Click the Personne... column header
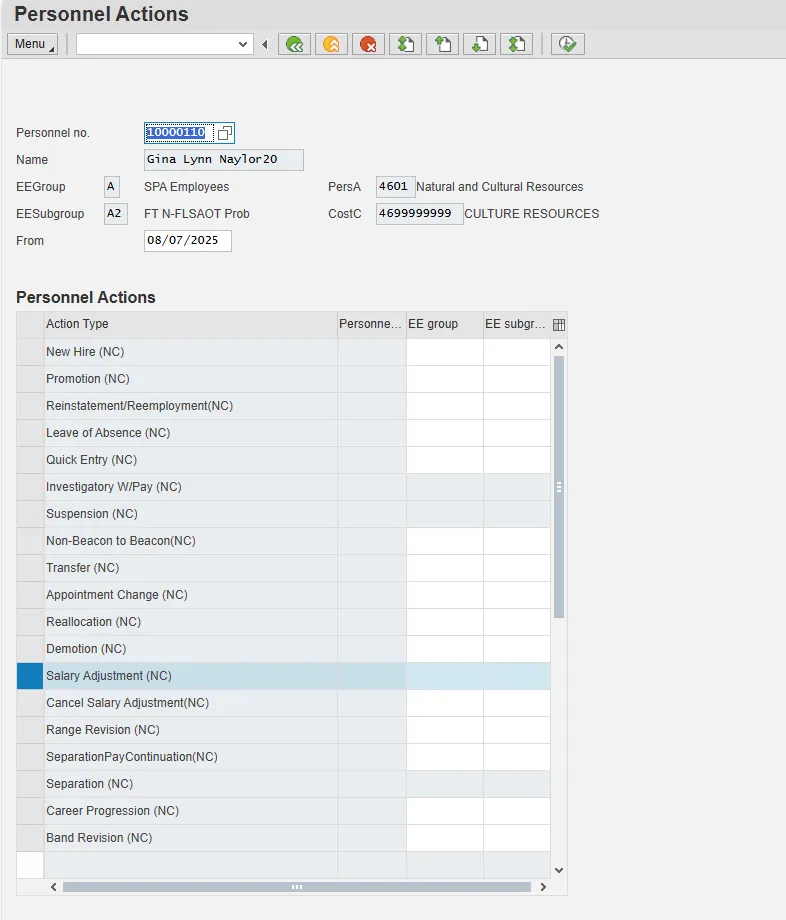786x920 pixels. click(x=372, y=324)
